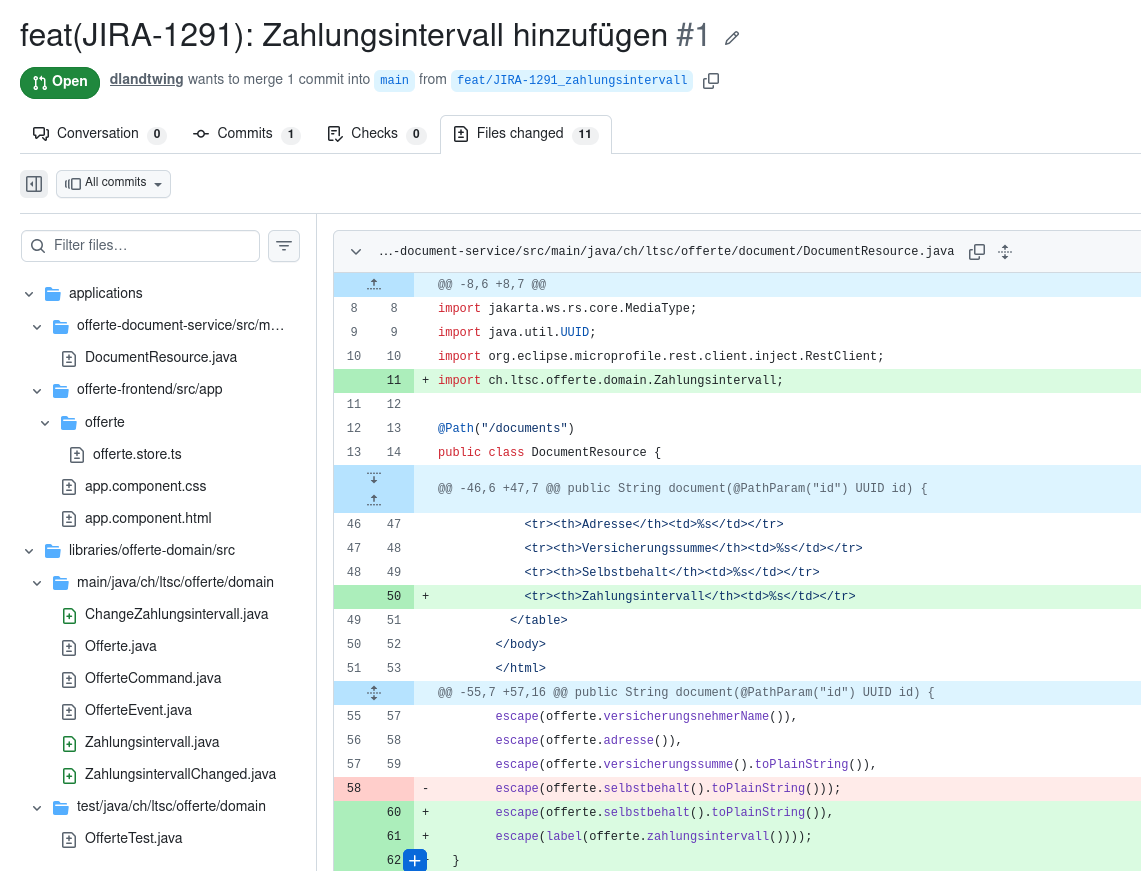The height and width of the screenshot is (871, 1141).
Task: Click the offerte-frontend/src/app folder icon
Action: click(x=60, y=390)
